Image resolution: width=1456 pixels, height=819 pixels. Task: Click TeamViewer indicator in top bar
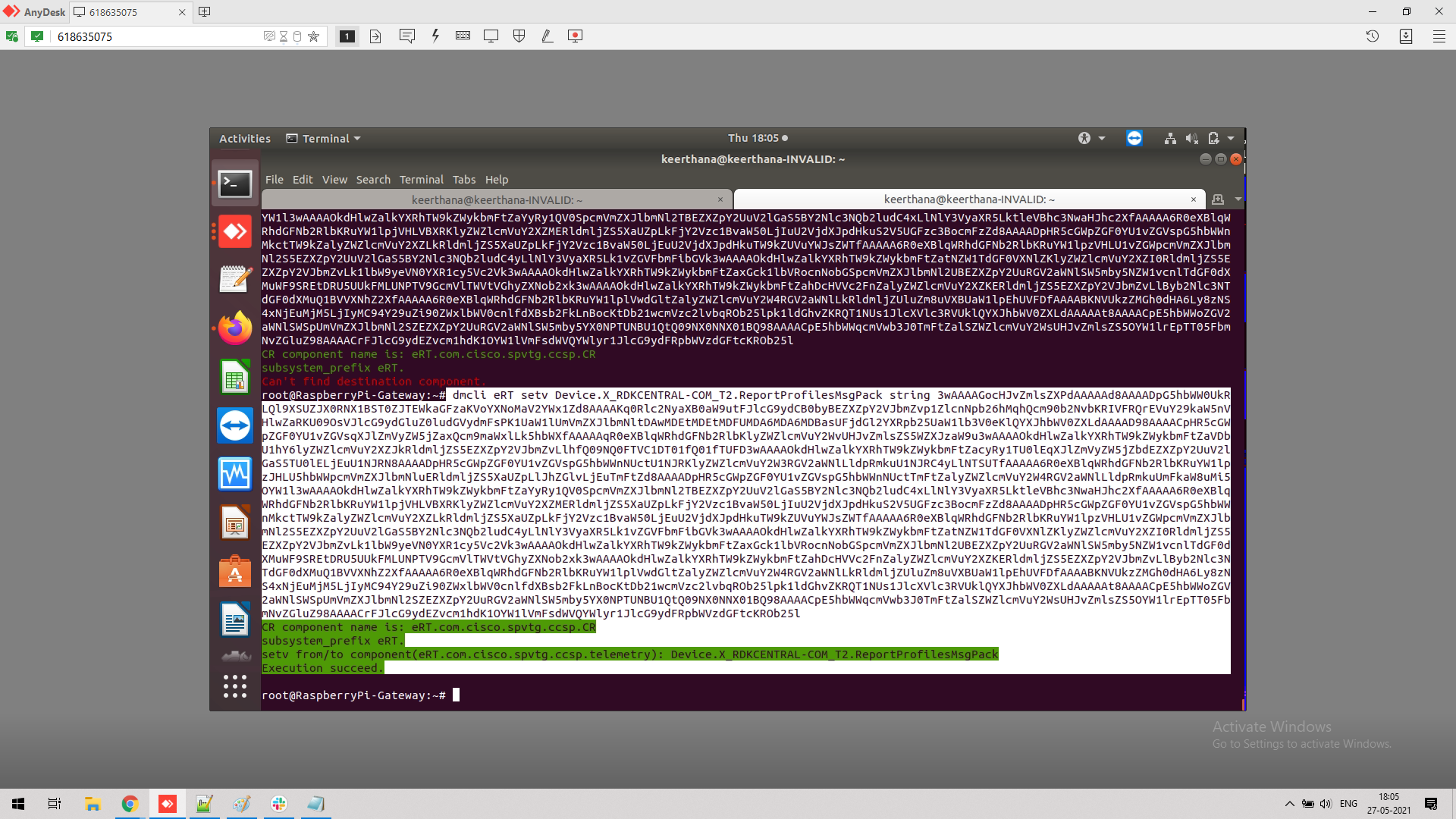(x=1134, y=138)
